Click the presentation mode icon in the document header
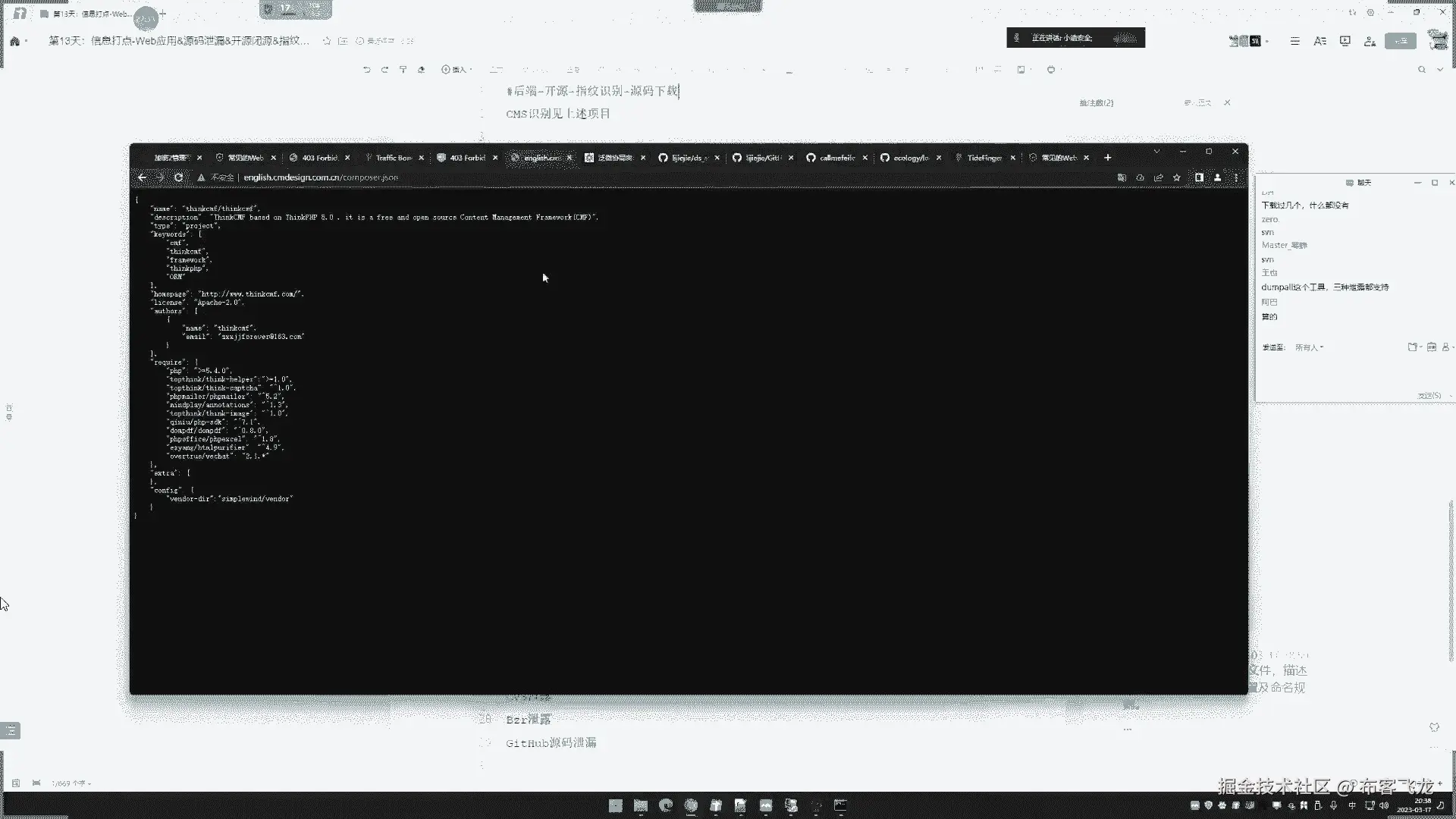Image resolution: width=1456 pixels, height=819 pixels. (1345, 41)
